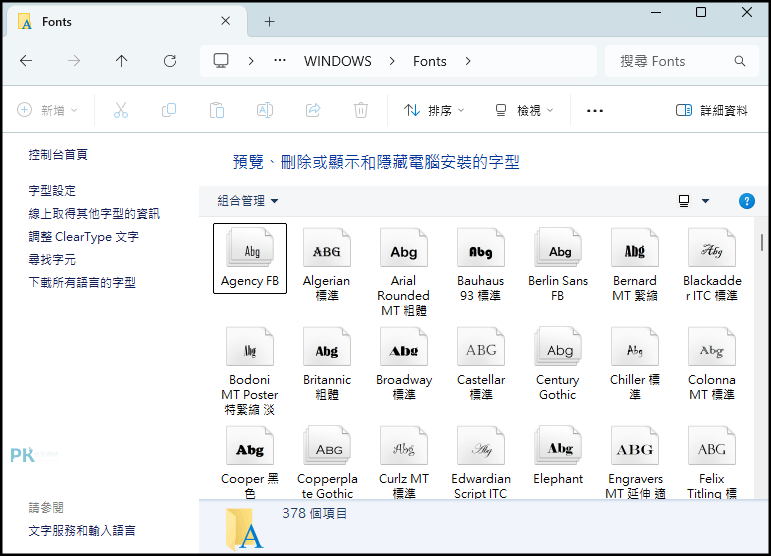The width and height of the screenshot is (771, 556).
Task: Select the Cooper font
Action: coord(250,463)
